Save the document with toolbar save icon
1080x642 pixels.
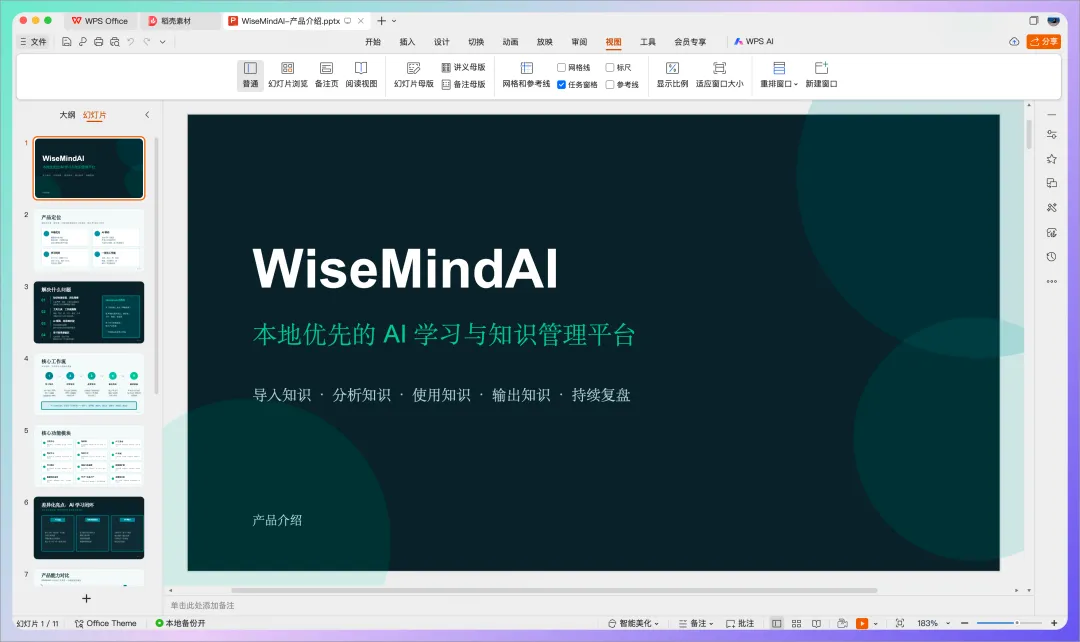coord(66,42)
